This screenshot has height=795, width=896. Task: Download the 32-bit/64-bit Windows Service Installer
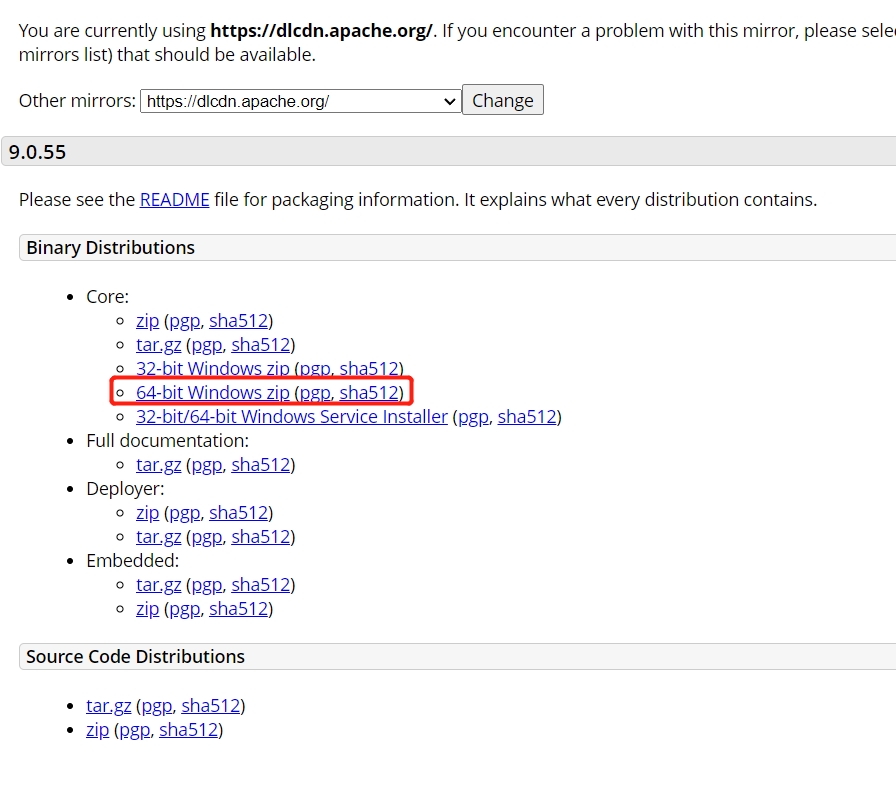[x=291, y=416]
